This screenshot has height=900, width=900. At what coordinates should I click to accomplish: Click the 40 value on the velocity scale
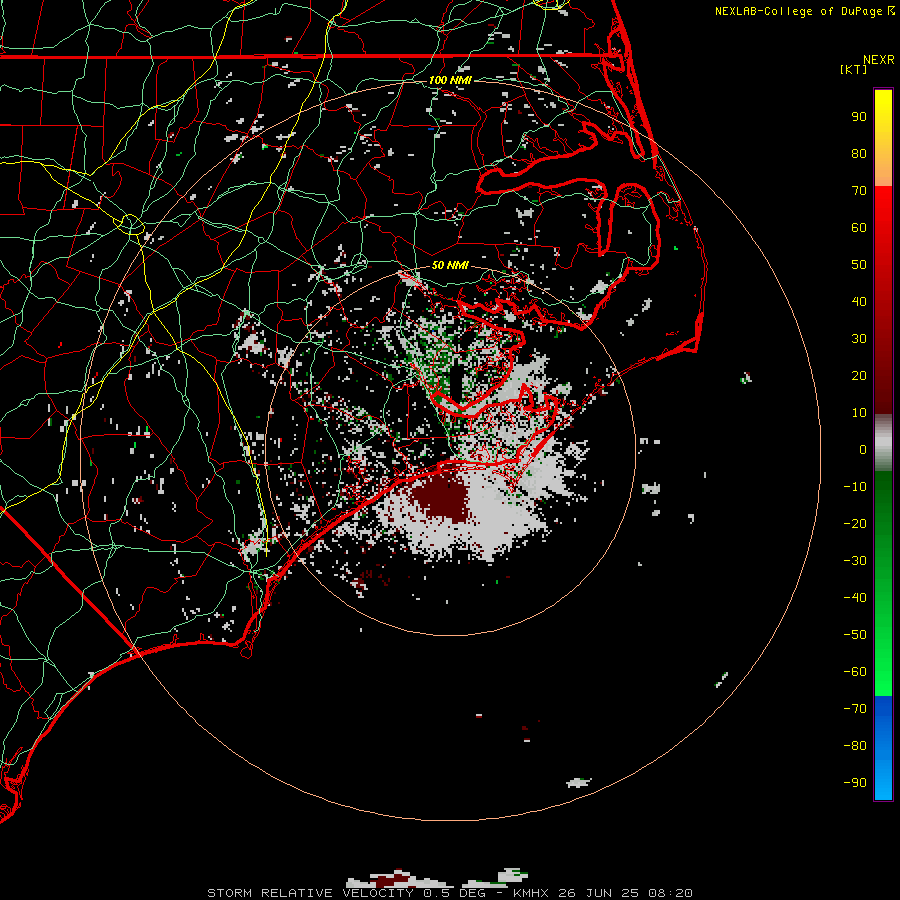(859, 301)
